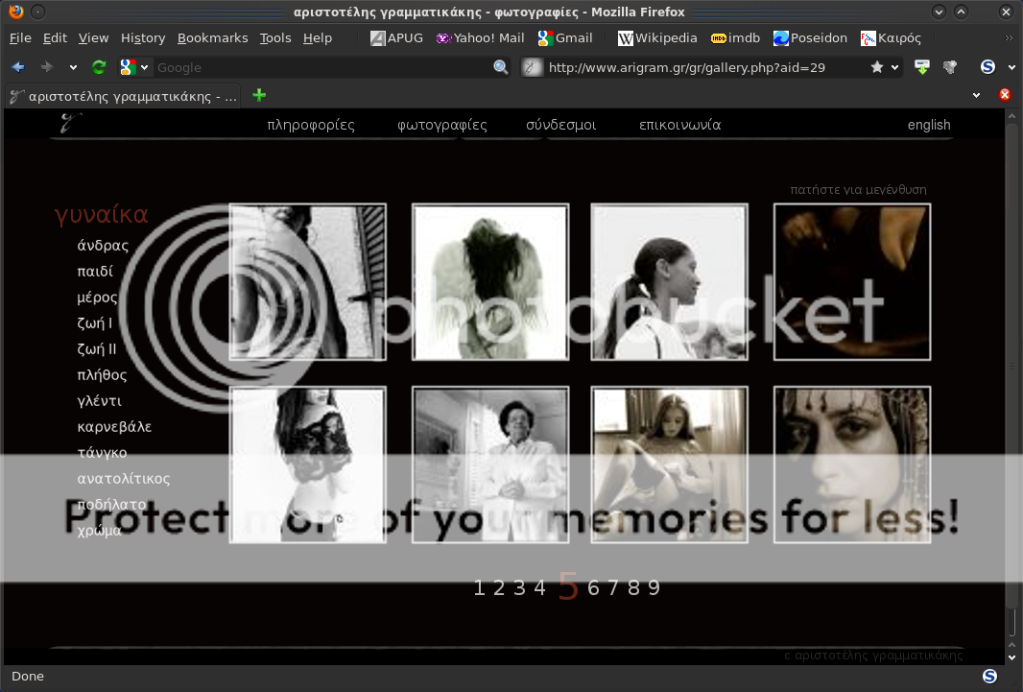The width and height of the screenshot is (1023, 692).
Task: Switch the site language to english
Action: (928, 125)
